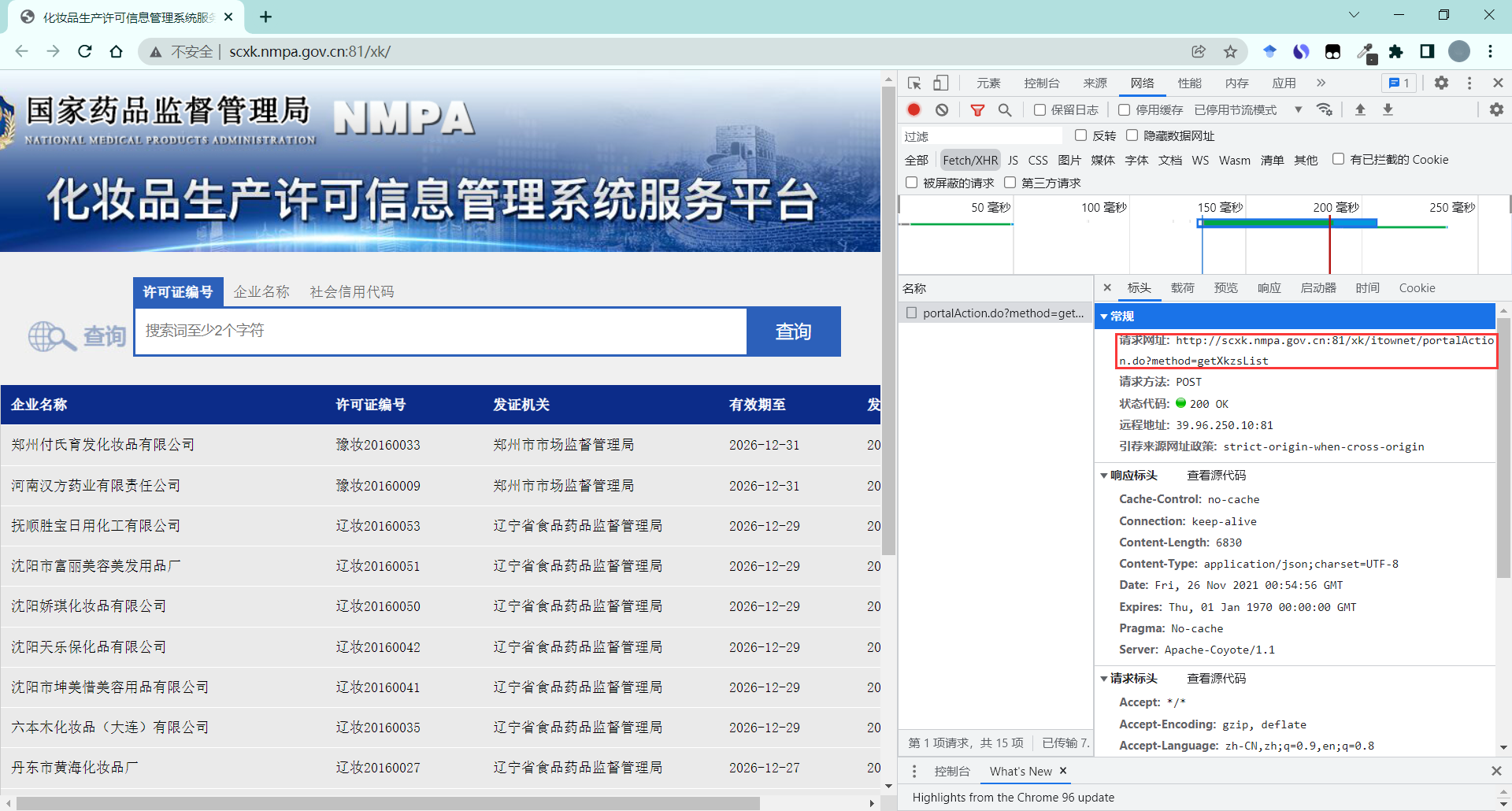Switch to the 控制台 DevTools tab
Image resolution: width=1512 pixels, height=811 pixels.
tap(1042, 83)
